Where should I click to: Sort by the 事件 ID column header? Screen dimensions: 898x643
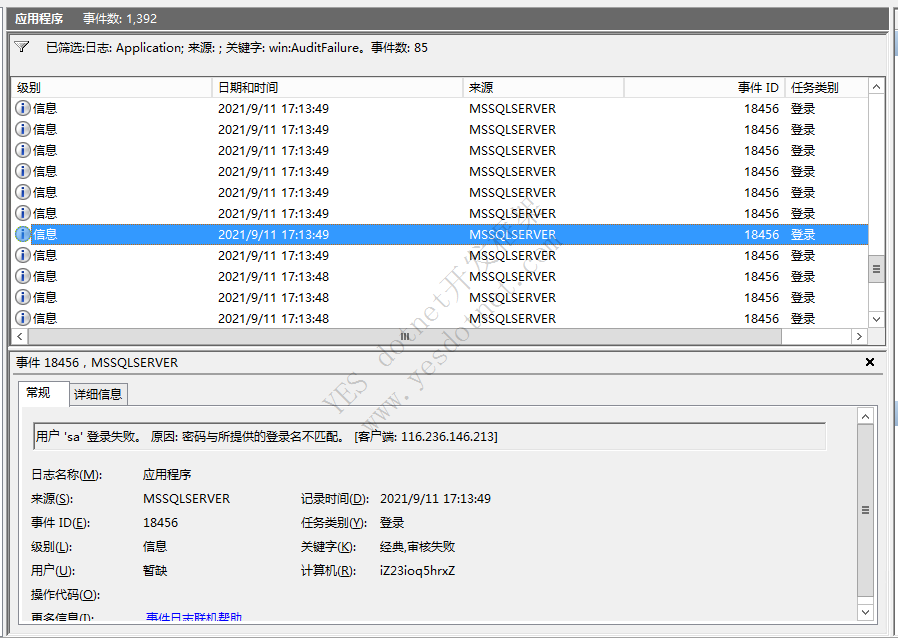[704, 88]
